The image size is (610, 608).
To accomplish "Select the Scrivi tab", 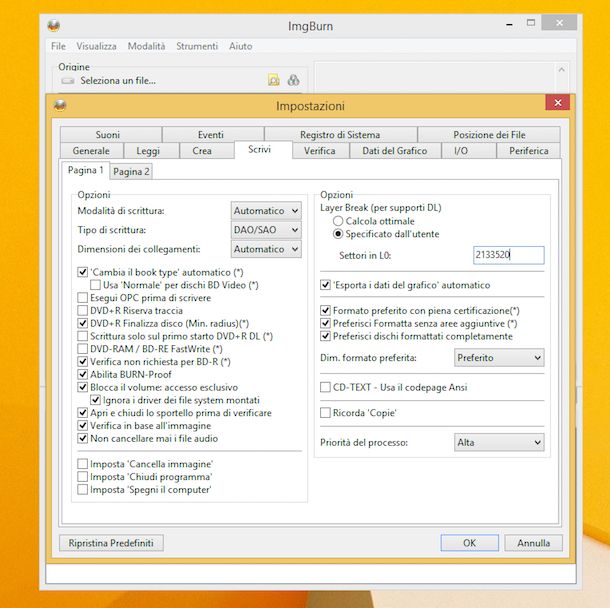I will click(x=263, y=149).
